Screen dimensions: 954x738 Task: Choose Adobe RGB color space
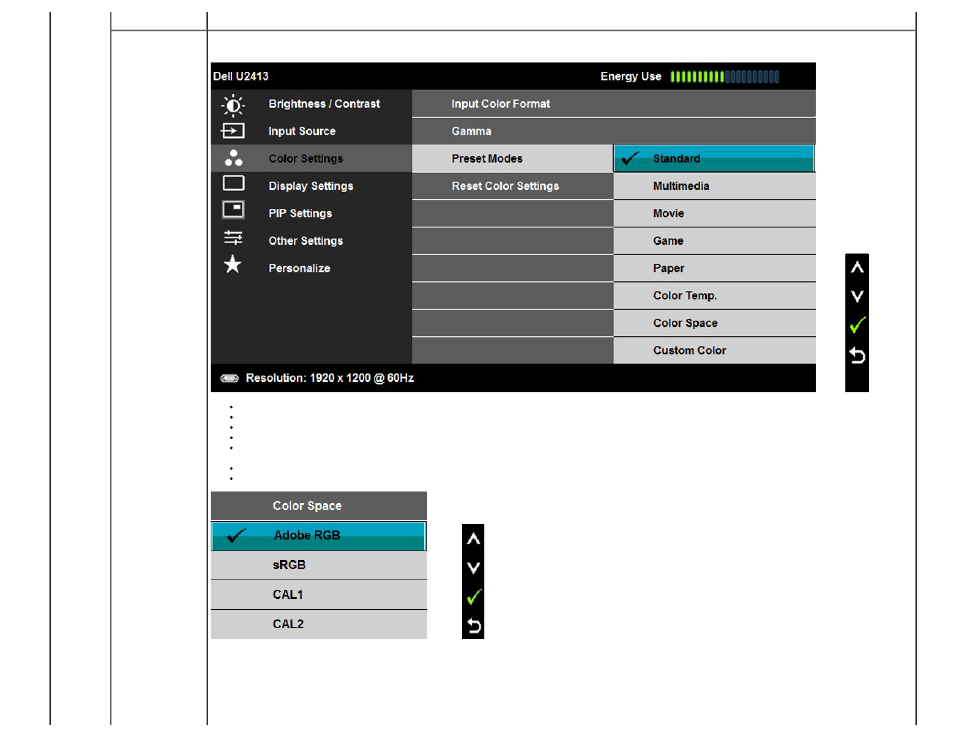point(318,535)
